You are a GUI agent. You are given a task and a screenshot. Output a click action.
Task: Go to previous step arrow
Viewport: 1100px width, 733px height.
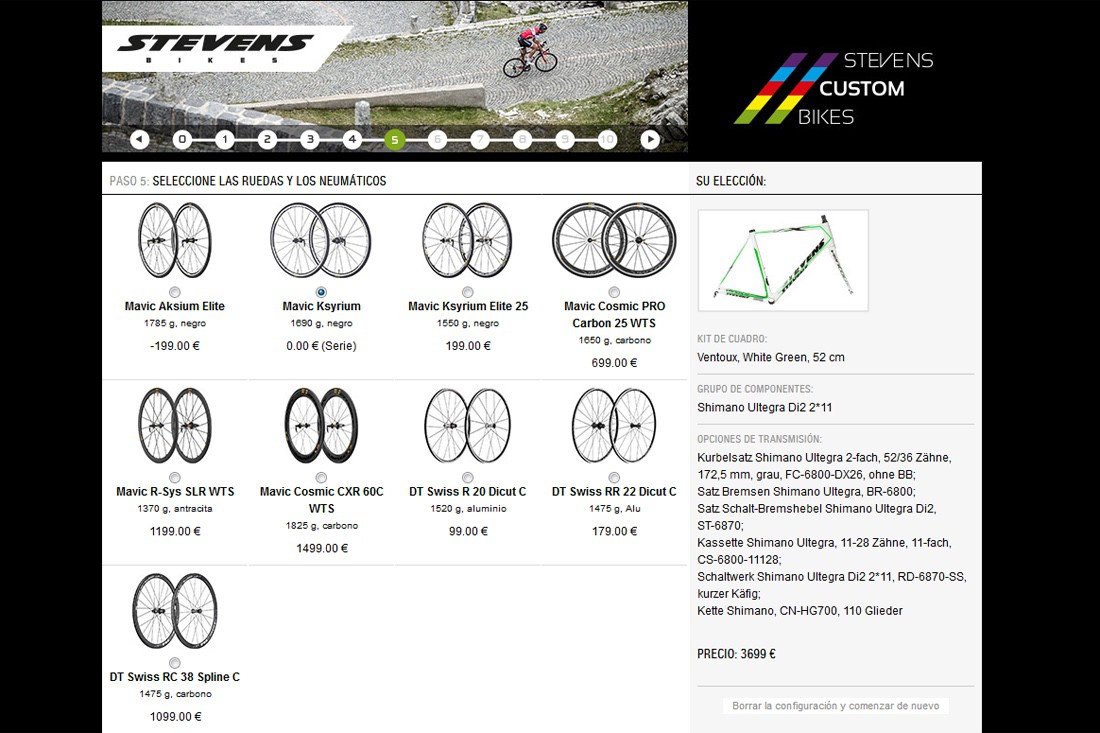click(140, 140)
